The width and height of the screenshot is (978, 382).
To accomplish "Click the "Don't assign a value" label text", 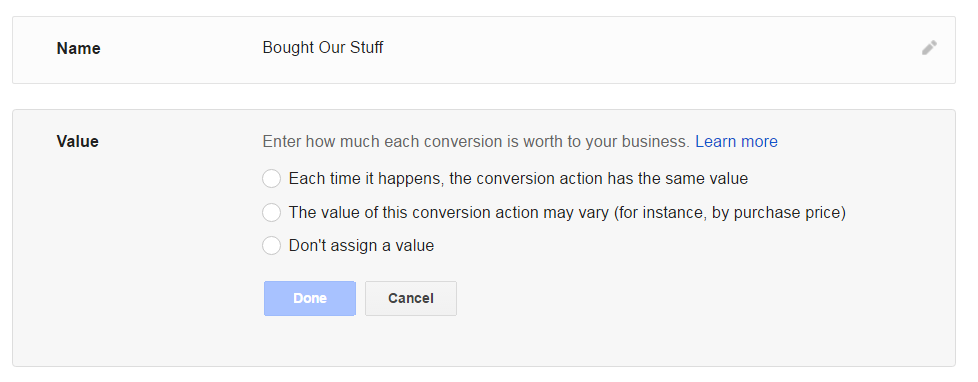I will 361,245.
